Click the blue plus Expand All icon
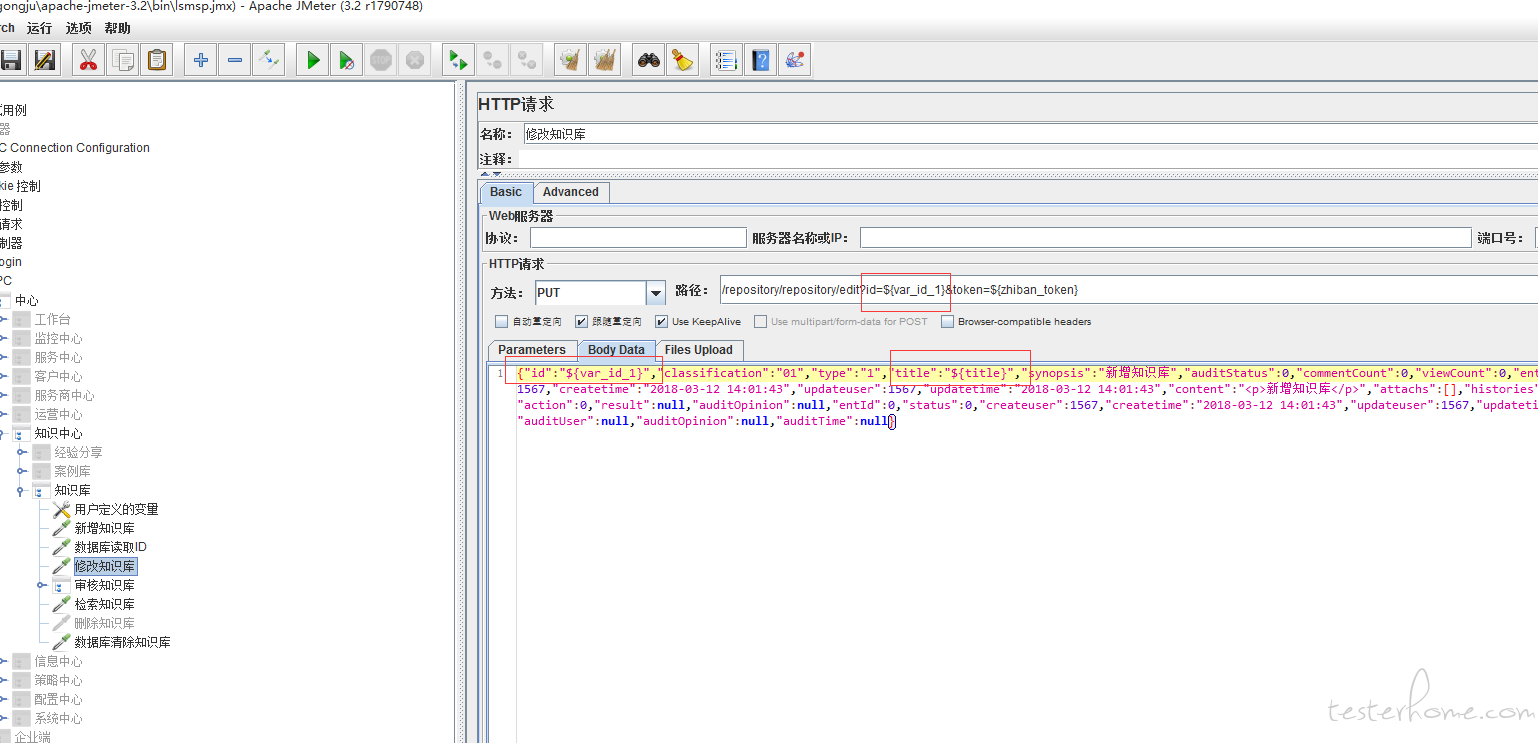Screen dimensions: 1538x743 [201, 60]
